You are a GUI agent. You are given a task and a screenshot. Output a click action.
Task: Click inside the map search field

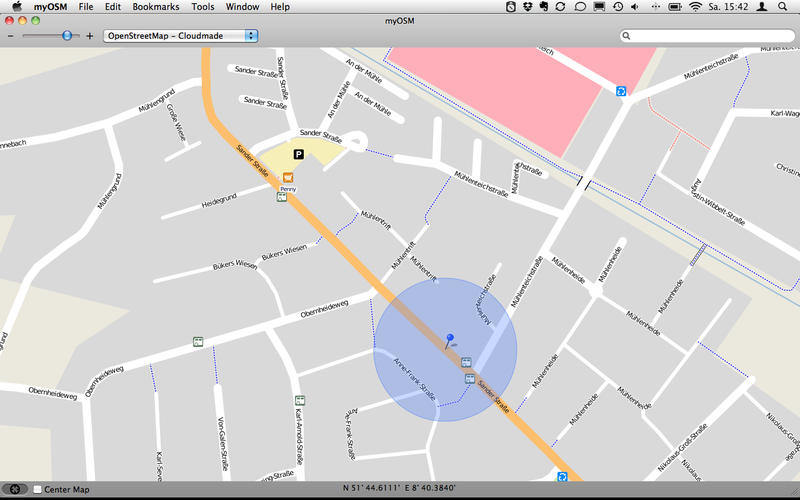click(707, 36)
